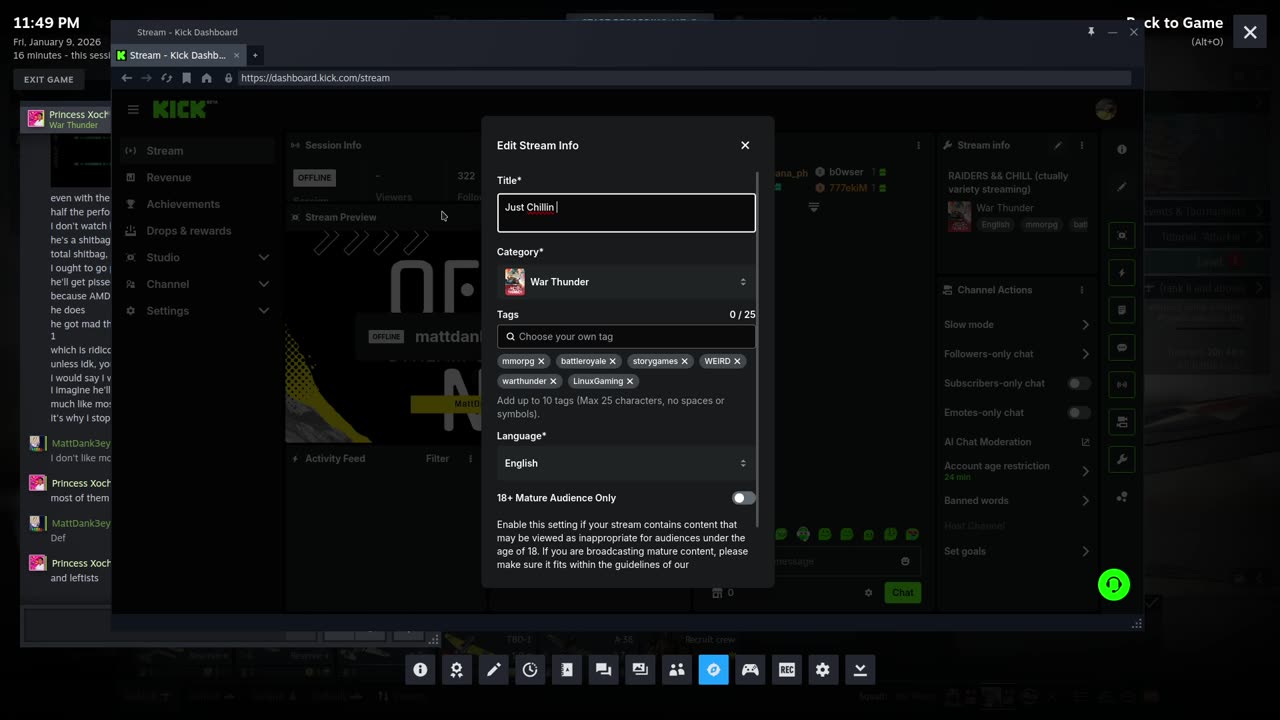The image size is (1280, 720).
Task: Go to home page via home icon
Action: (x=206, y=78)
